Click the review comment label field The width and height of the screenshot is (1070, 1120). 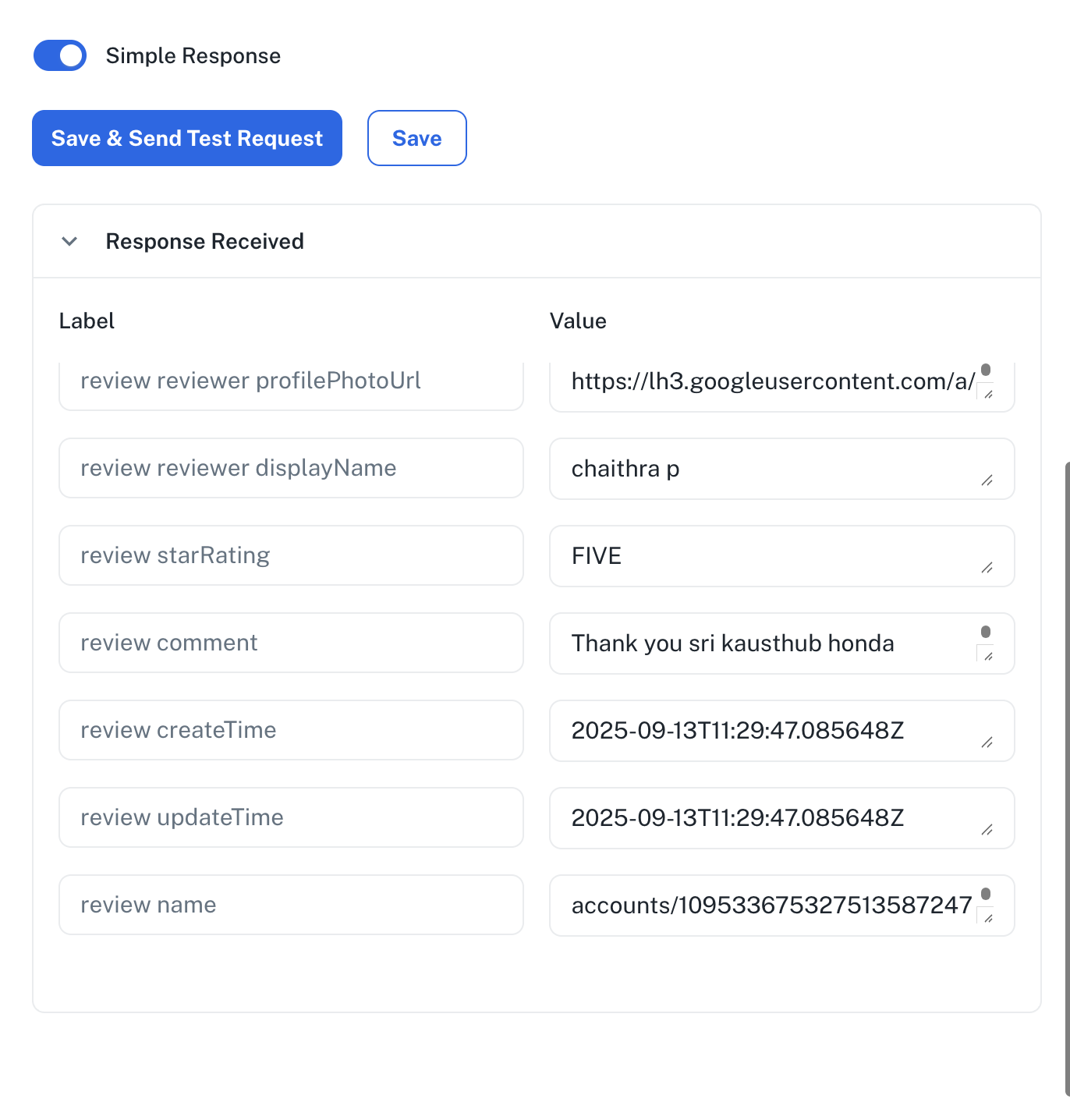coord(291,643)
